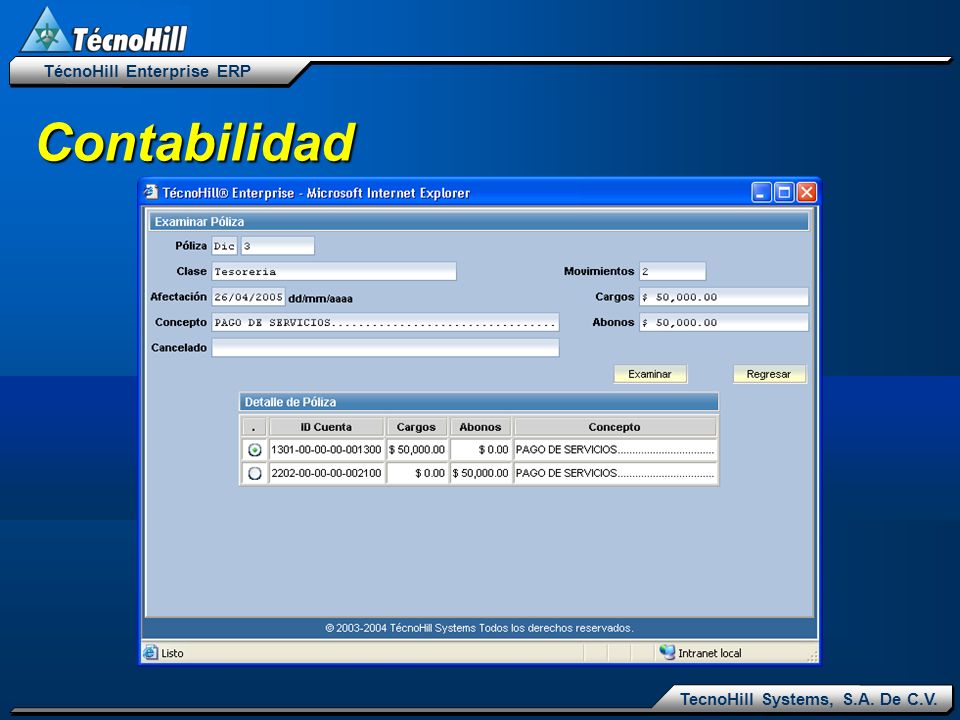960x720 pixels.
Task: Click the Intranet local zone icon
Action: coord(667,652)
